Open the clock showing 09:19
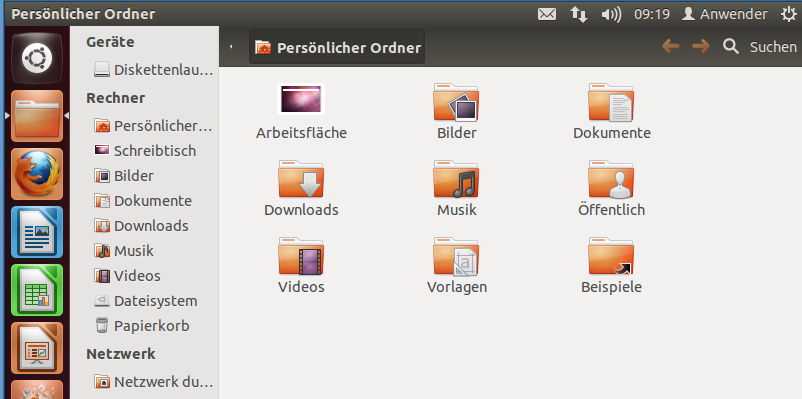 tap(652, 14)
